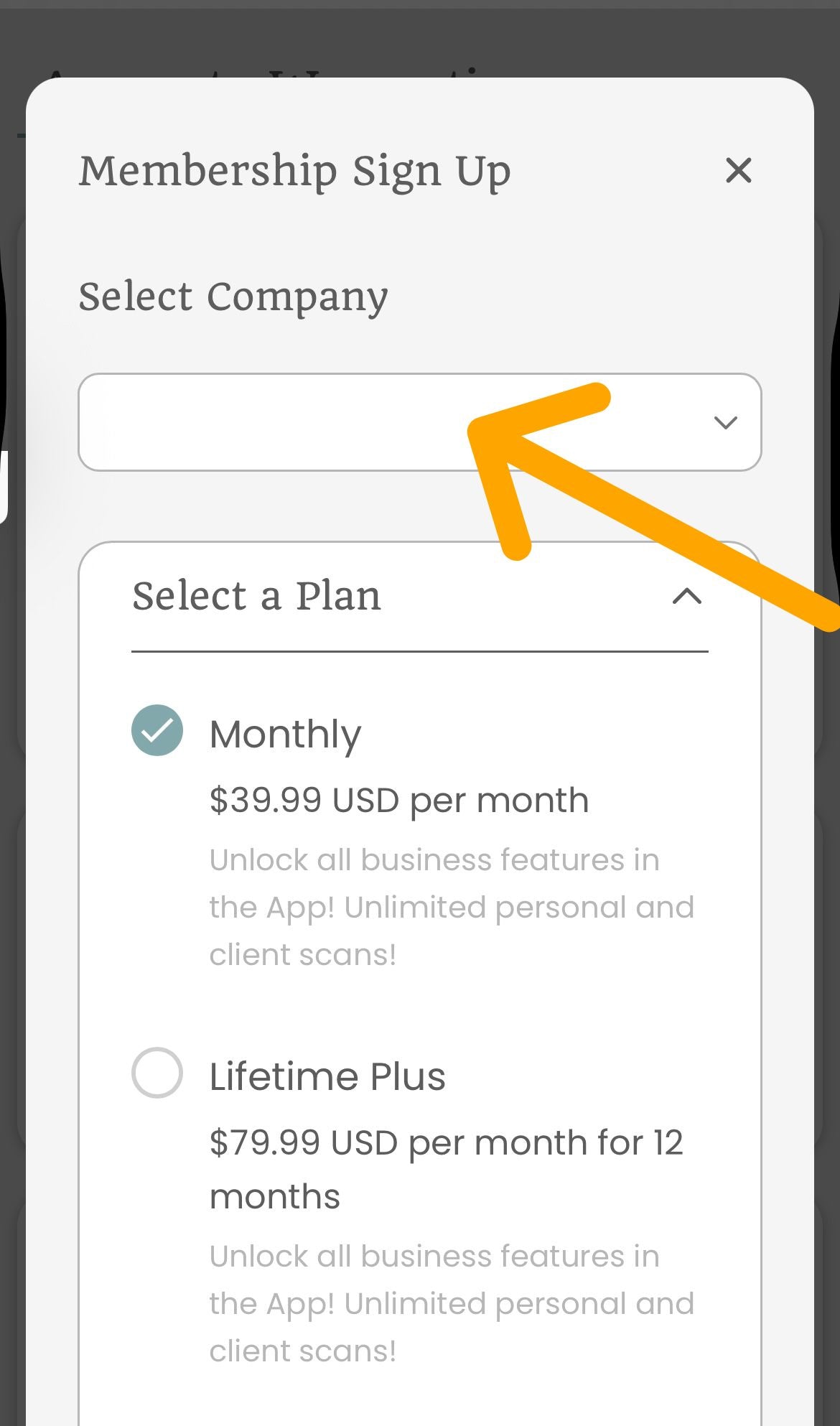Close the Membership Sign Up dialog

738,171
